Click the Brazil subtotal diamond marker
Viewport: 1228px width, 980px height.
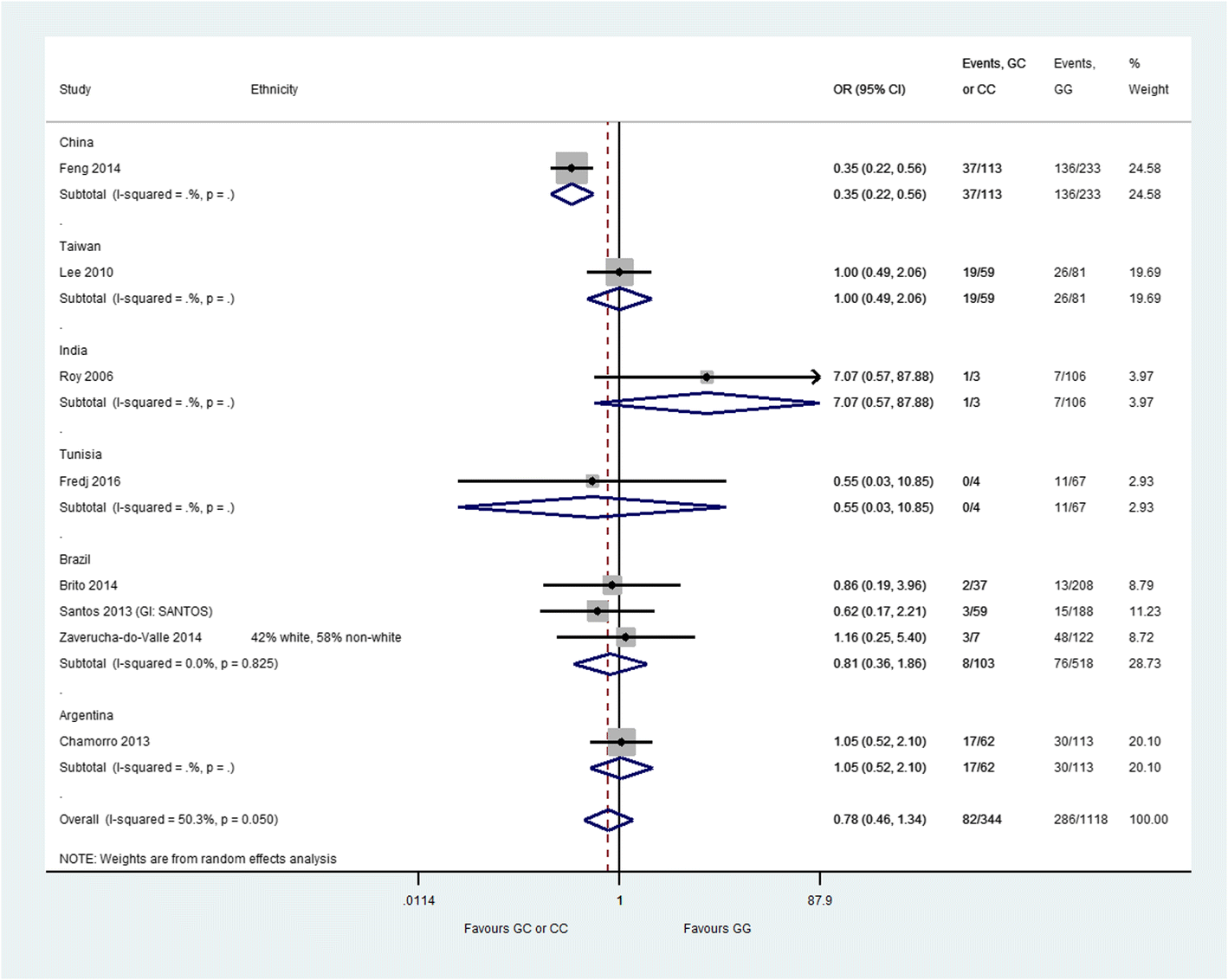click(610, 664)
